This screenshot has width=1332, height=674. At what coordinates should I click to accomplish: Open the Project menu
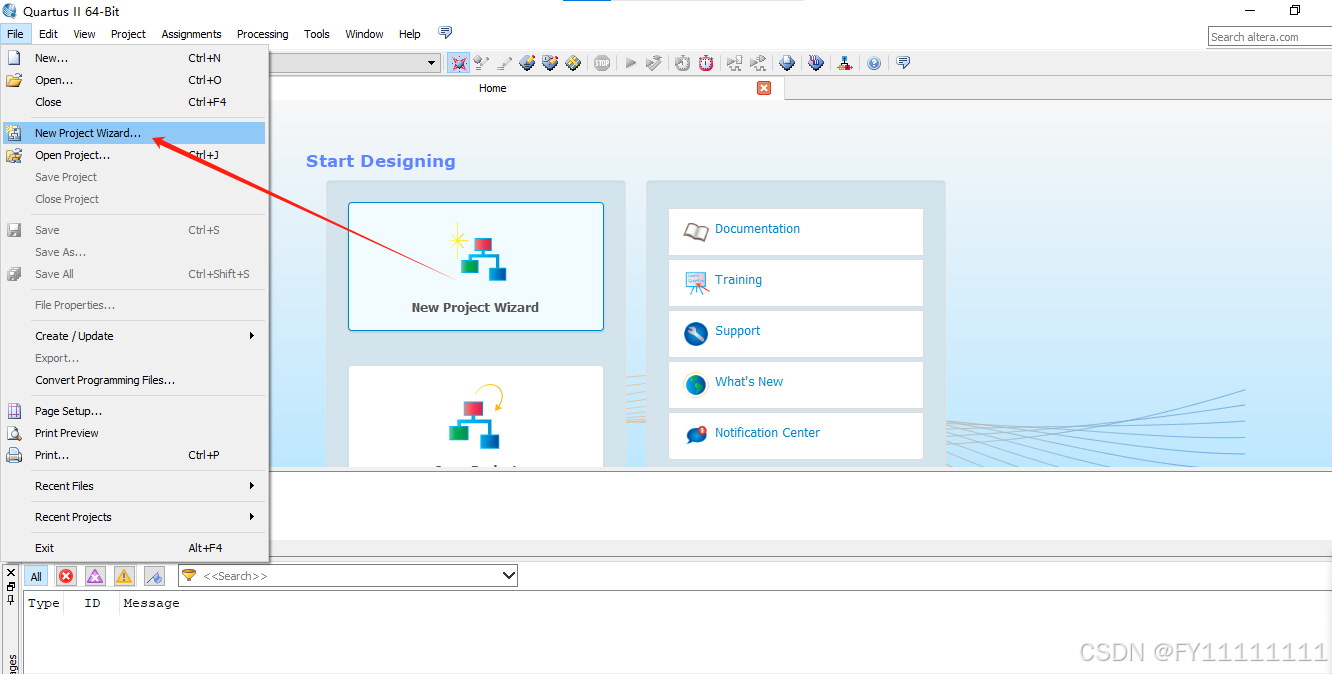128,34
